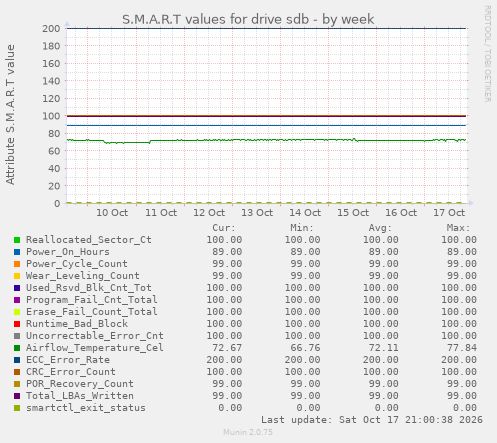Viewport: 497px width, 443px height.
Task: Select the Program_Fail_Cnt_Total legend label
Action: pos(92,300)
